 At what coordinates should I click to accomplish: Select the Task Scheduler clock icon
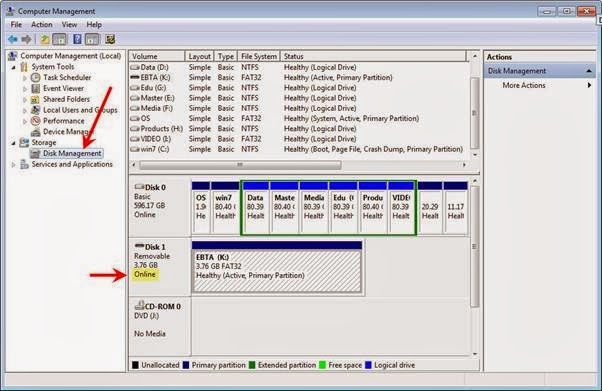35,78
